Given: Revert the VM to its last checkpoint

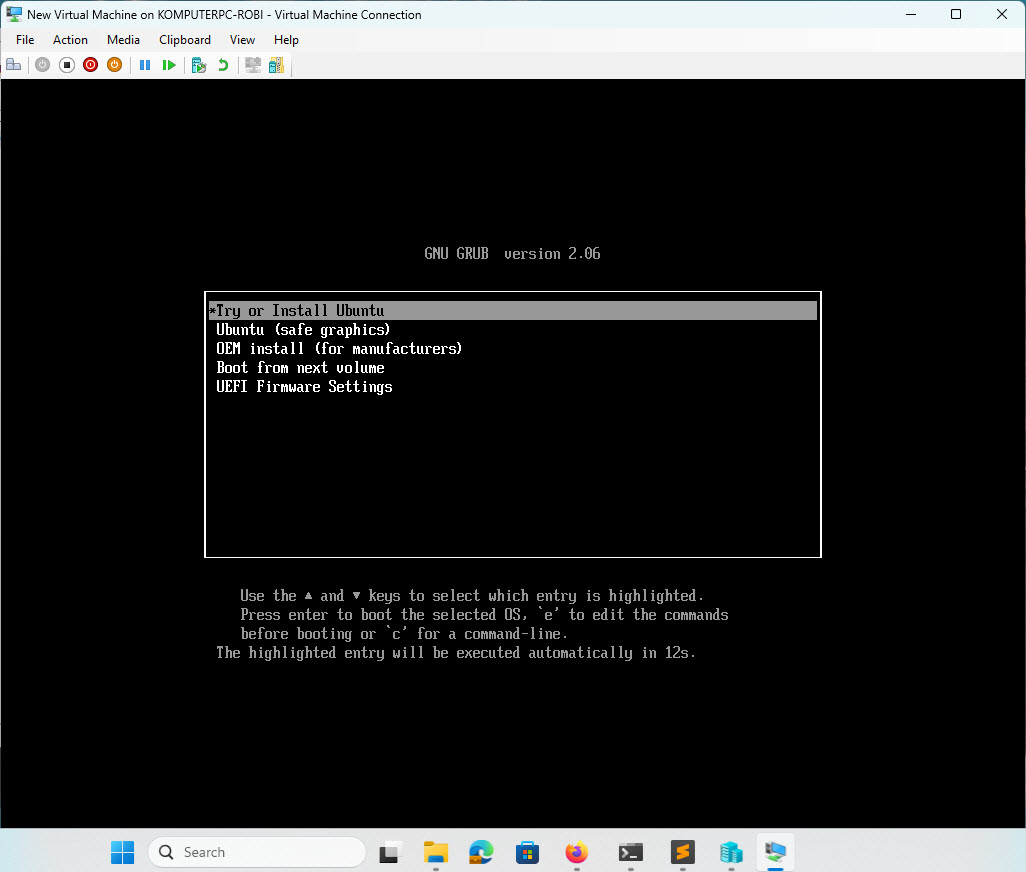Looking at the screenshot, I should coord(222,64).
